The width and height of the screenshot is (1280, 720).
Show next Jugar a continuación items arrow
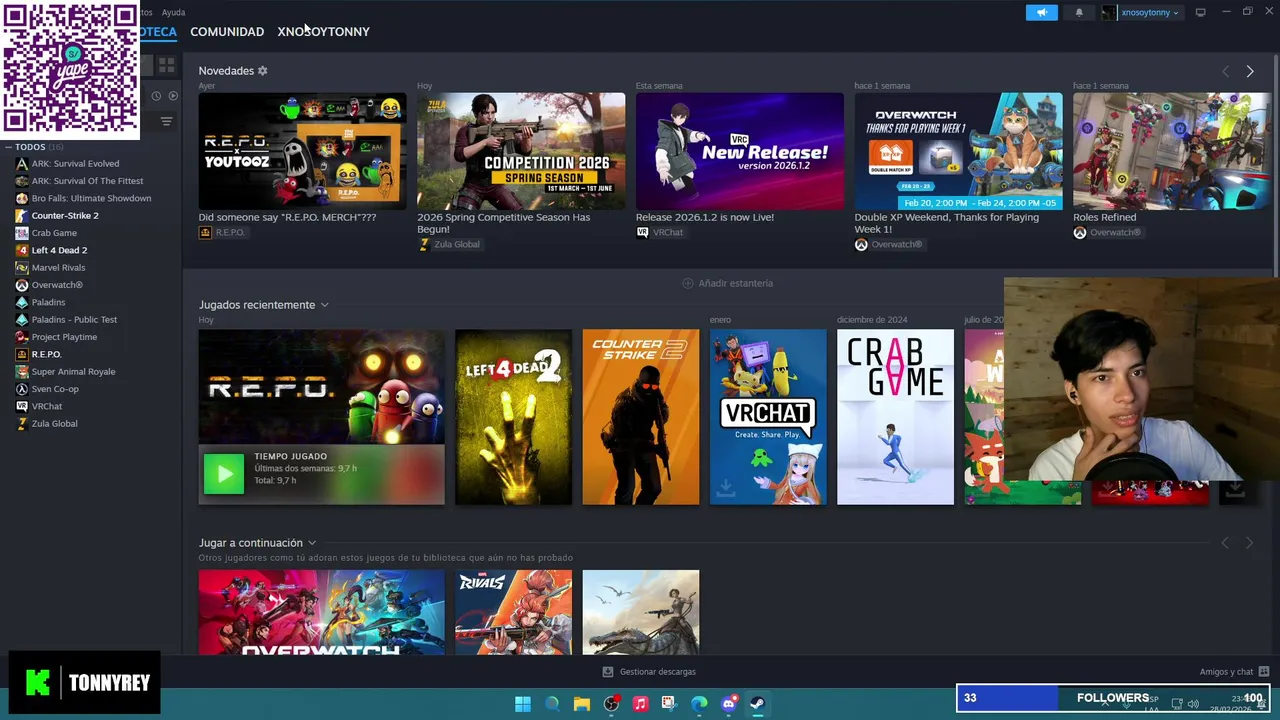1250,543
